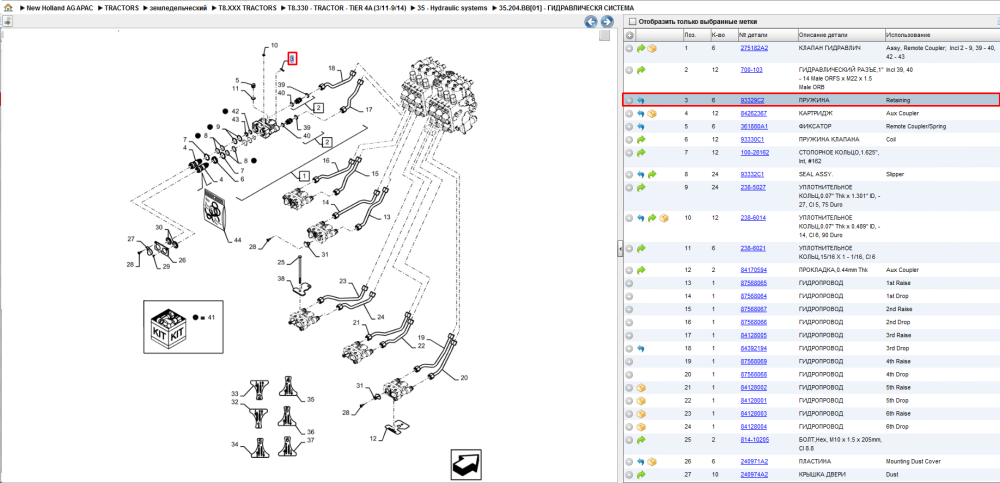Click callout number 10 in the diagram
Screen dimensions: 1000x483
click(x=274, y=45)
